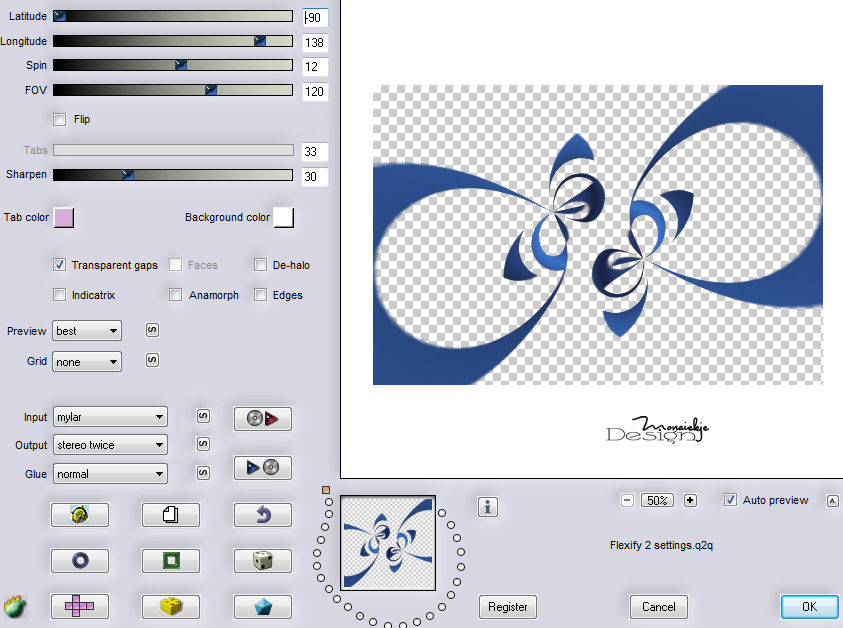Click the Latitude value field showing -90
Screen dimensions: 843x628
315,18
